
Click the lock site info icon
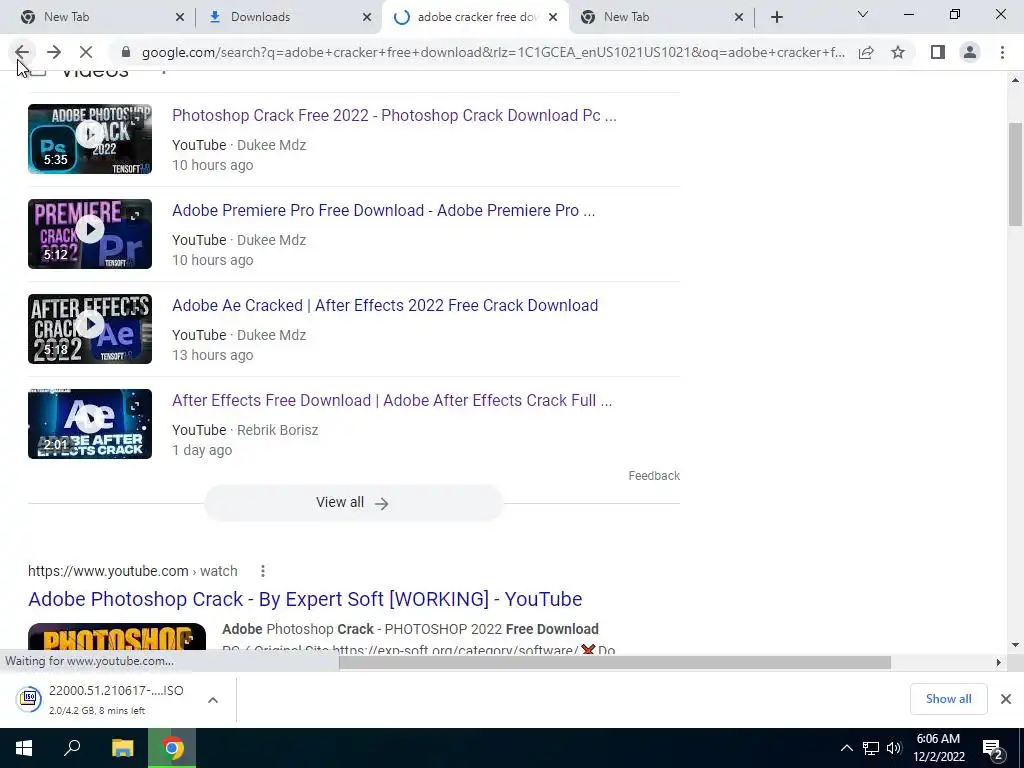pos(126,52)
